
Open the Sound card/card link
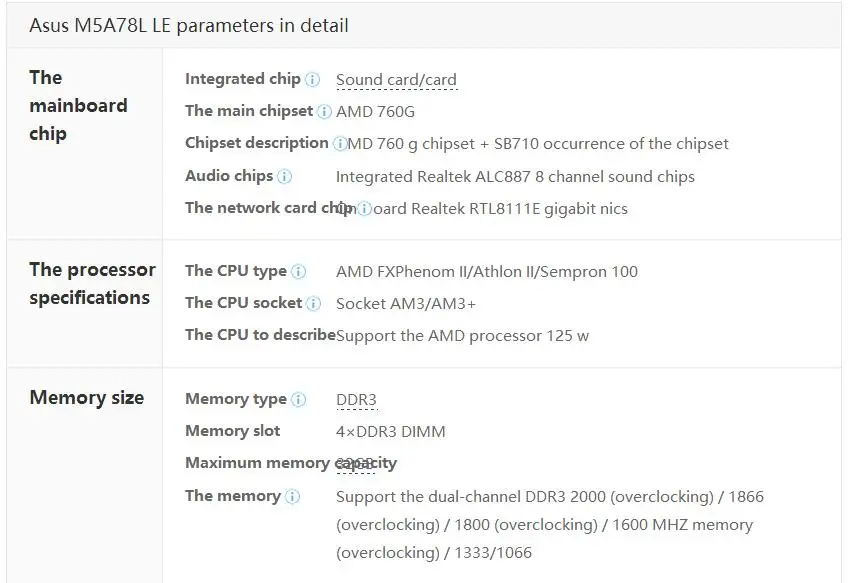click(x=396, y=80)
